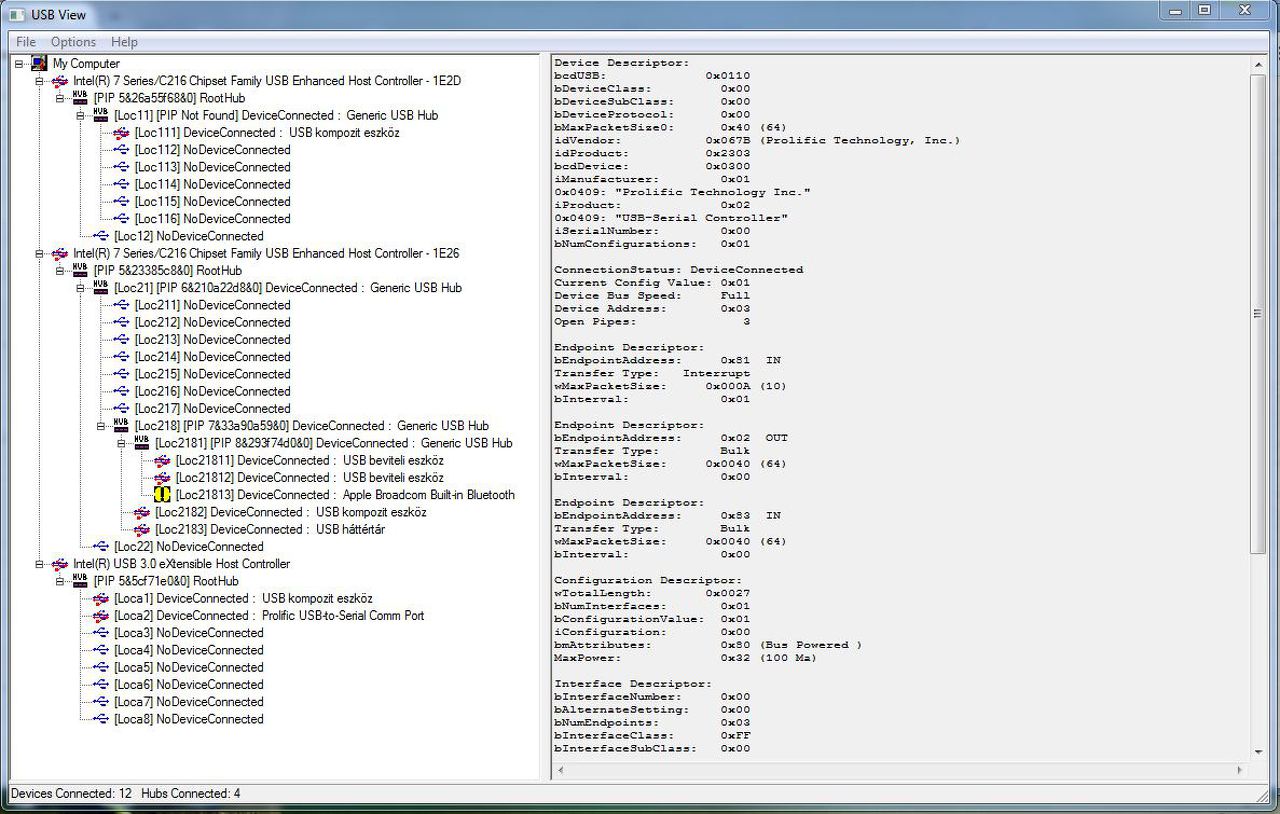Viewport: 1280px width, 814px height.
Task: Click the Loca1 USB kompozit eszköz device icon
Action: pos(101,599)
